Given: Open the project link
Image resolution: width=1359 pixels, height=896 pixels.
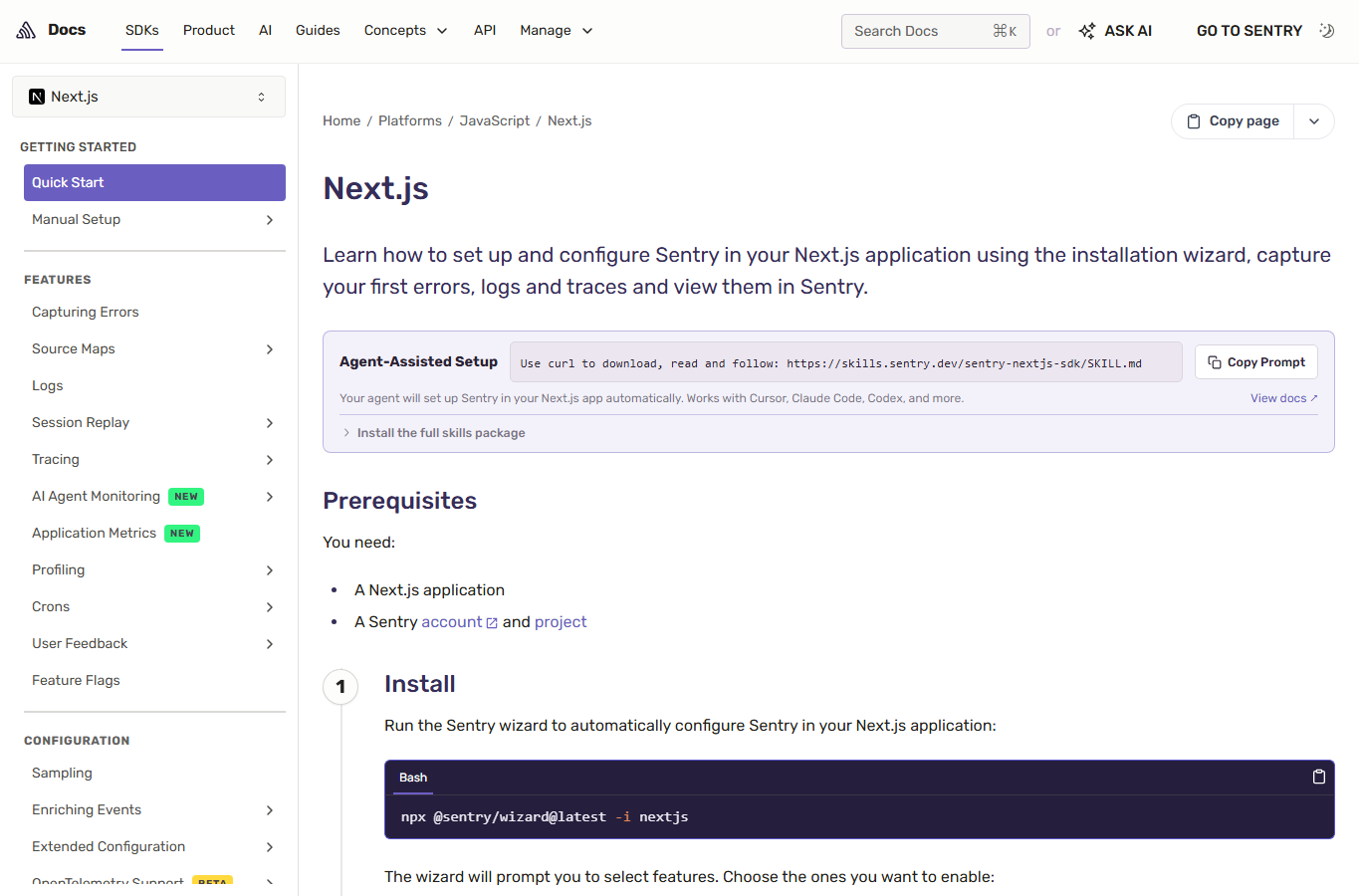Looking at the screenshot, I should 561,622.
